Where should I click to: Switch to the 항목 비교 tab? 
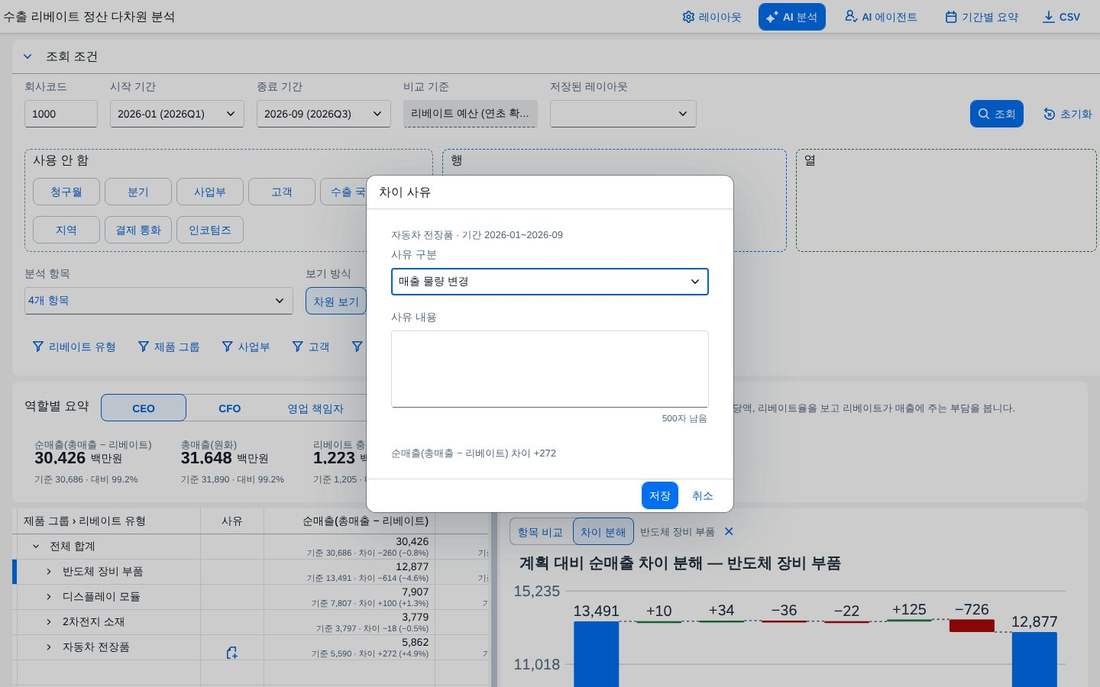point(540,532)
